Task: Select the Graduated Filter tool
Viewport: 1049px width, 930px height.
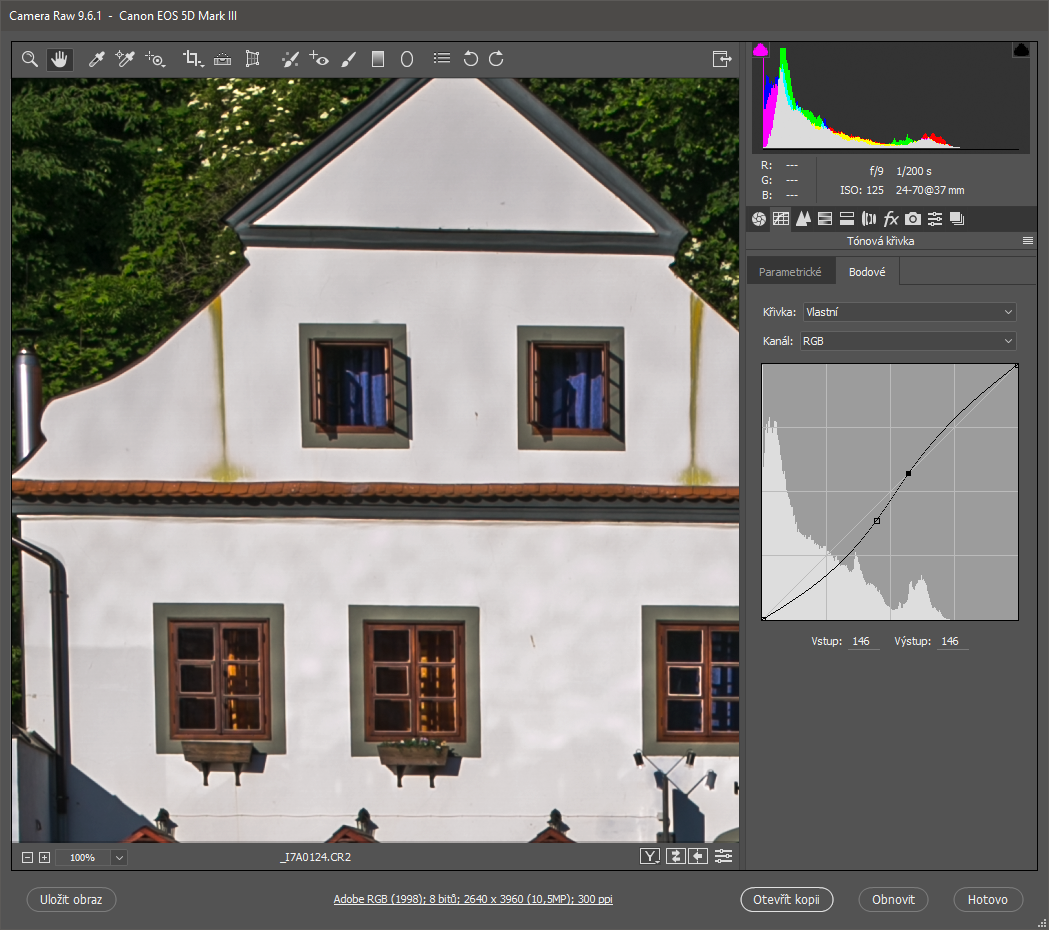Action: click(x=377, y=59)
